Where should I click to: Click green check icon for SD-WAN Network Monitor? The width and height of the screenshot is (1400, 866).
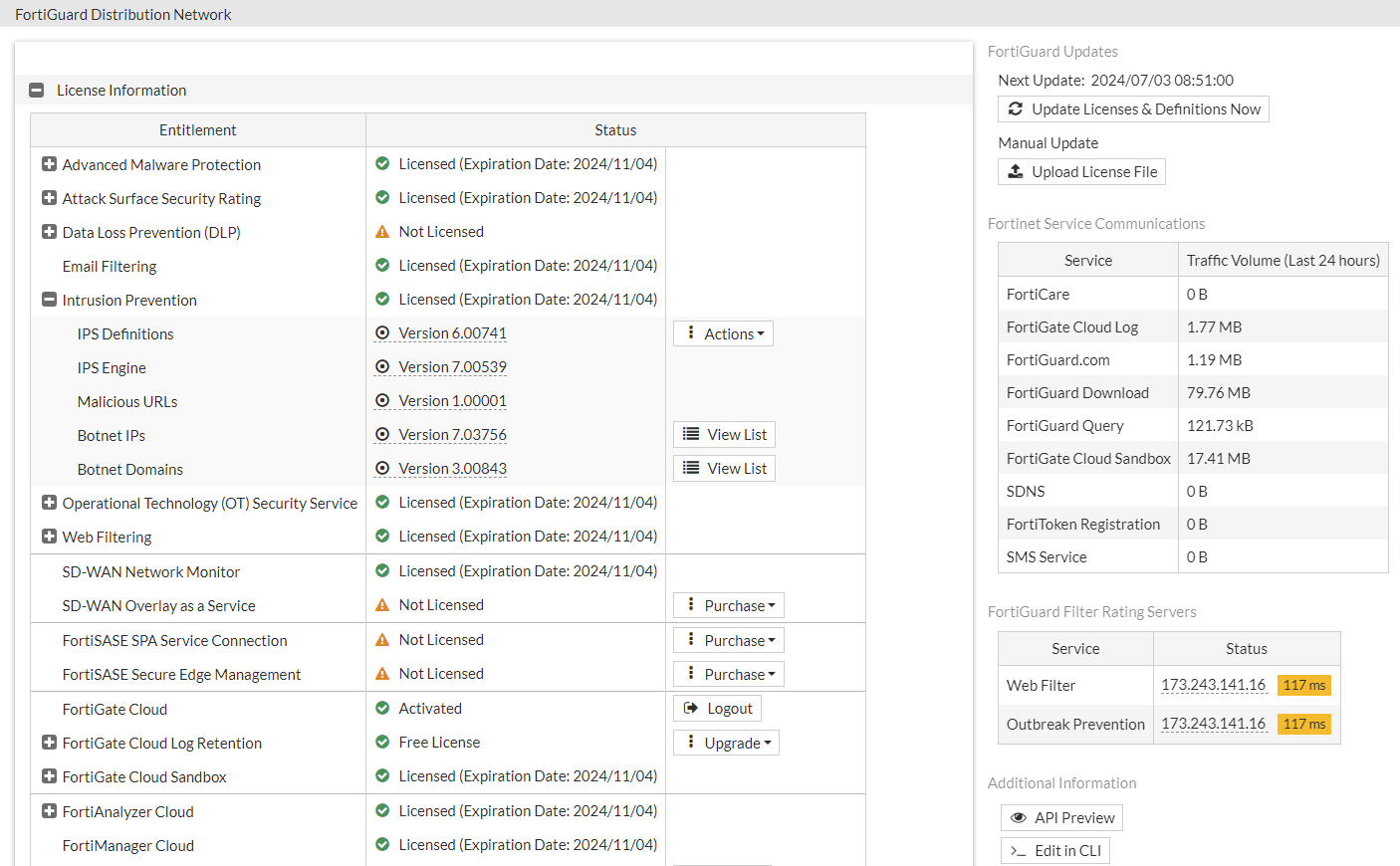382,571
